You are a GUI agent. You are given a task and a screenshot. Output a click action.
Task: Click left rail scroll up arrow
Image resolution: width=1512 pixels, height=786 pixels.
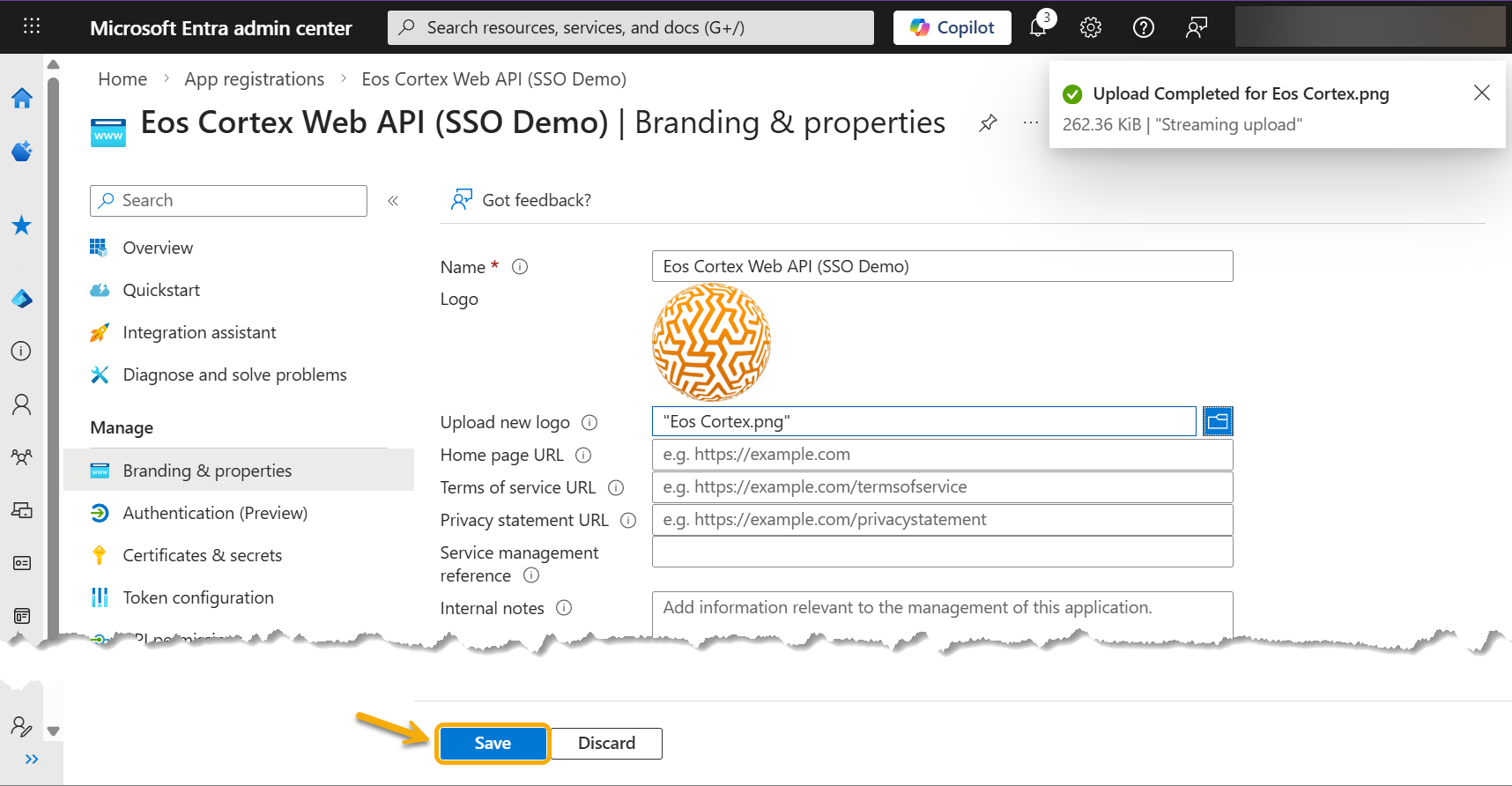53,64
